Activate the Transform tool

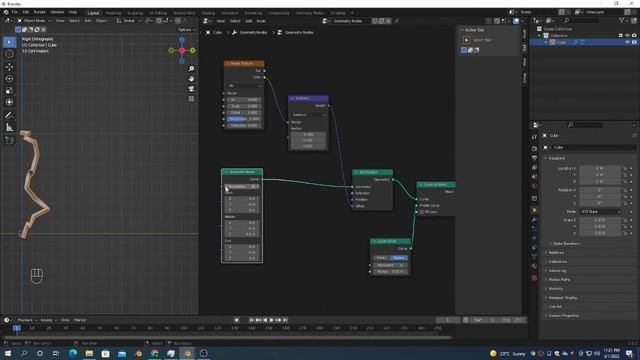pyautogui.click(x=9, y=102)
